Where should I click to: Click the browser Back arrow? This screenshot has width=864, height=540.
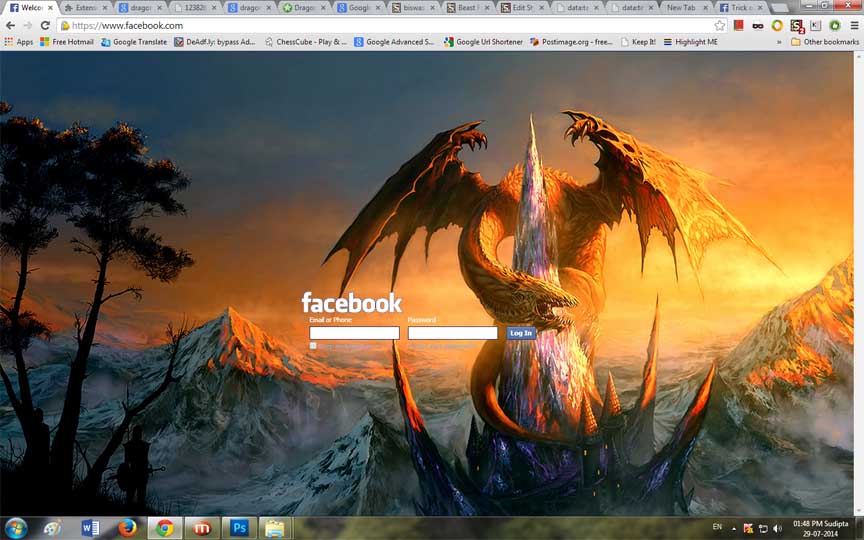coord(10,25)
